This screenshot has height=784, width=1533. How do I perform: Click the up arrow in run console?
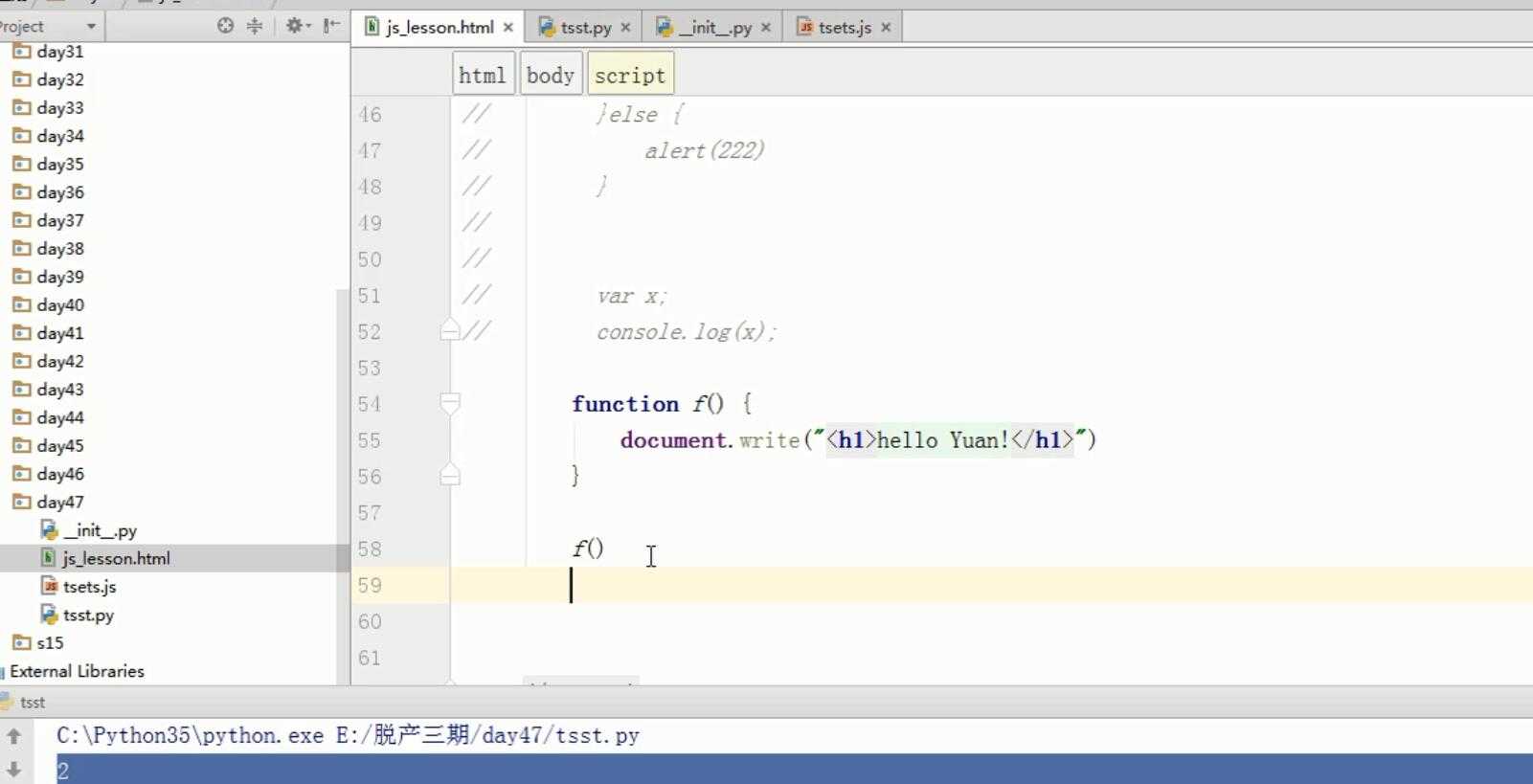click(14, 736)
